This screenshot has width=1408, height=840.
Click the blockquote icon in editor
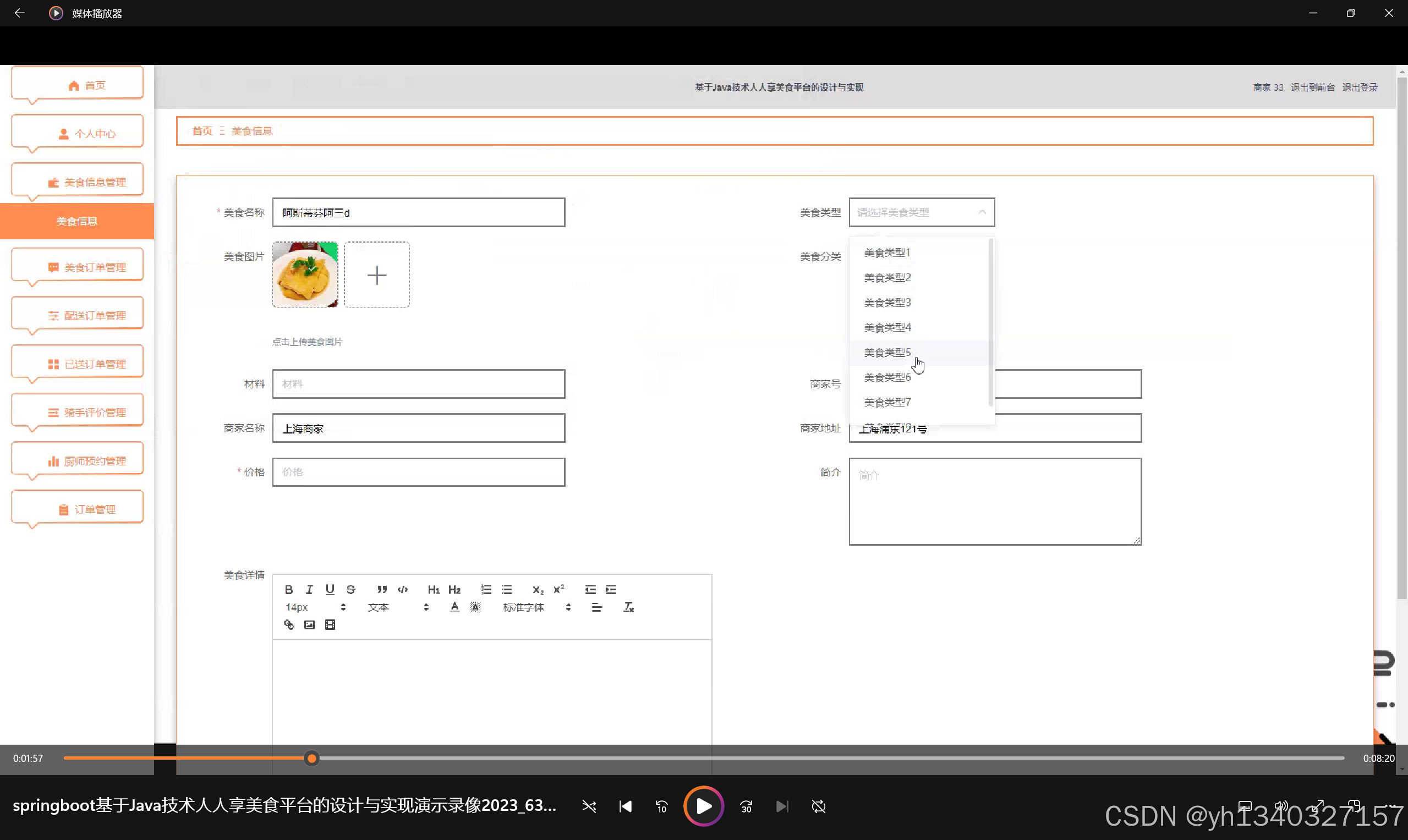[x=382, y=590]
